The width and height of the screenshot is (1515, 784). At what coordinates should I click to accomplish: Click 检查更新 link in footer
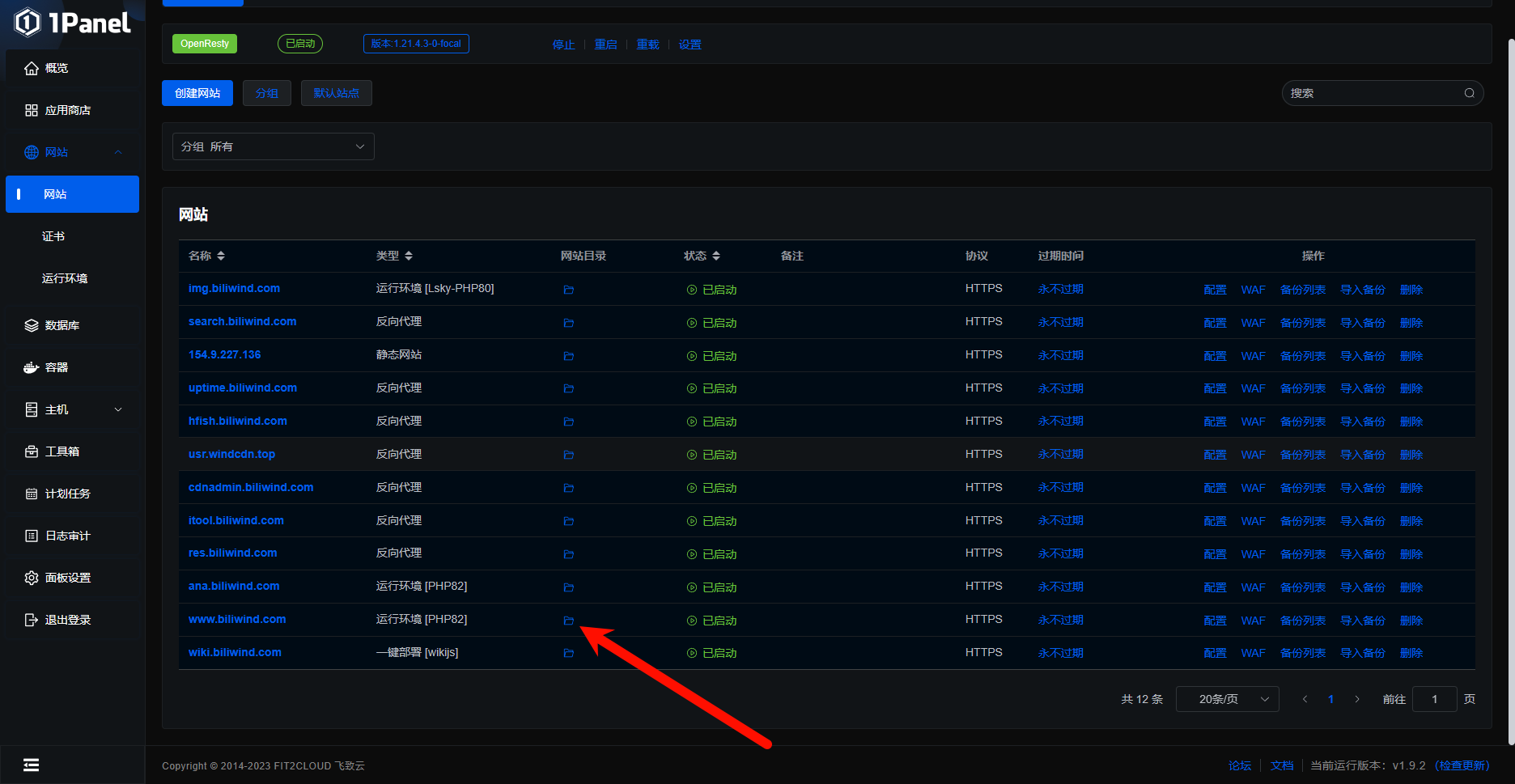tap(1462, 765)
